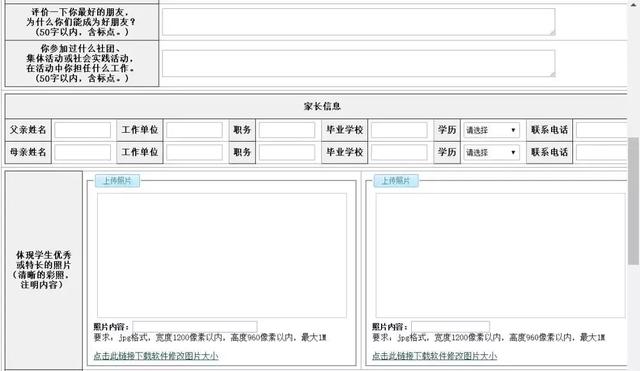The height and width of the screenshot is (371, 640).
Task: Click father's 职务 input field
Action: pyautogui.click(x=287, y=130)
